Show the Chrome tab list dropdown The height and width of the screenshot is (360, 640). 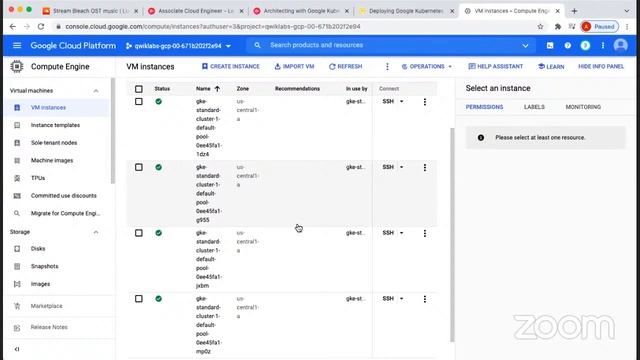627,11
